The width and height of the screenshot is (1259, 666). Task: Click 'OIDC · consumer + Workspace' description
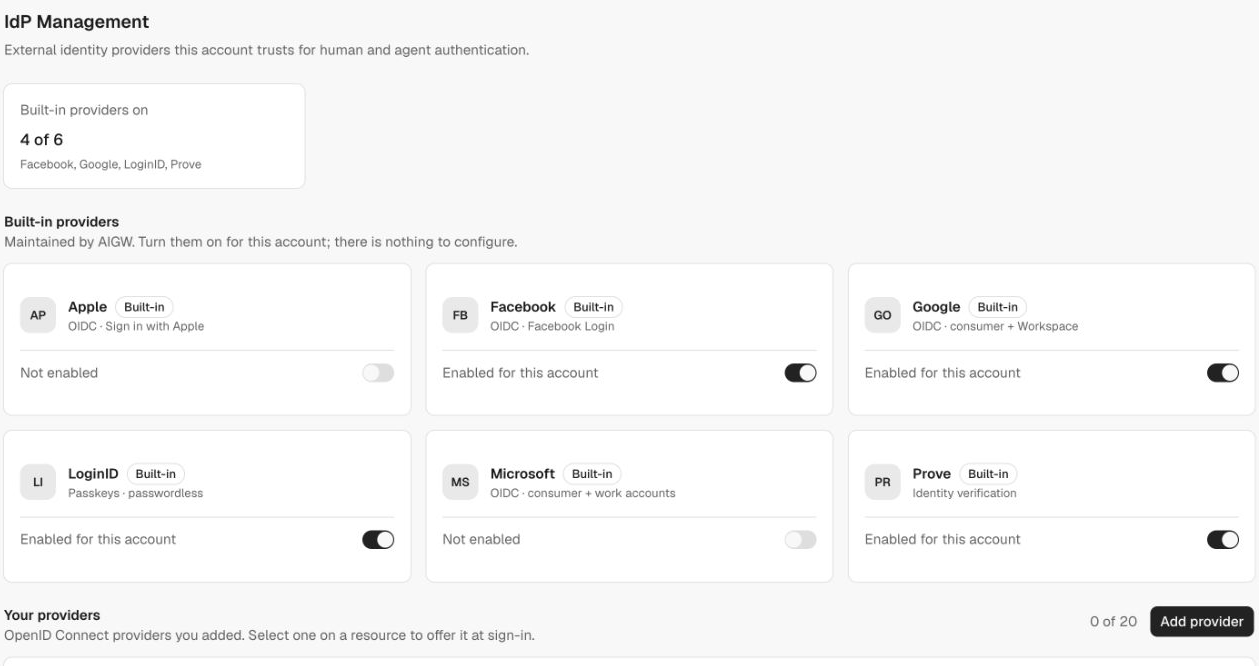click(x=995, y=326)
